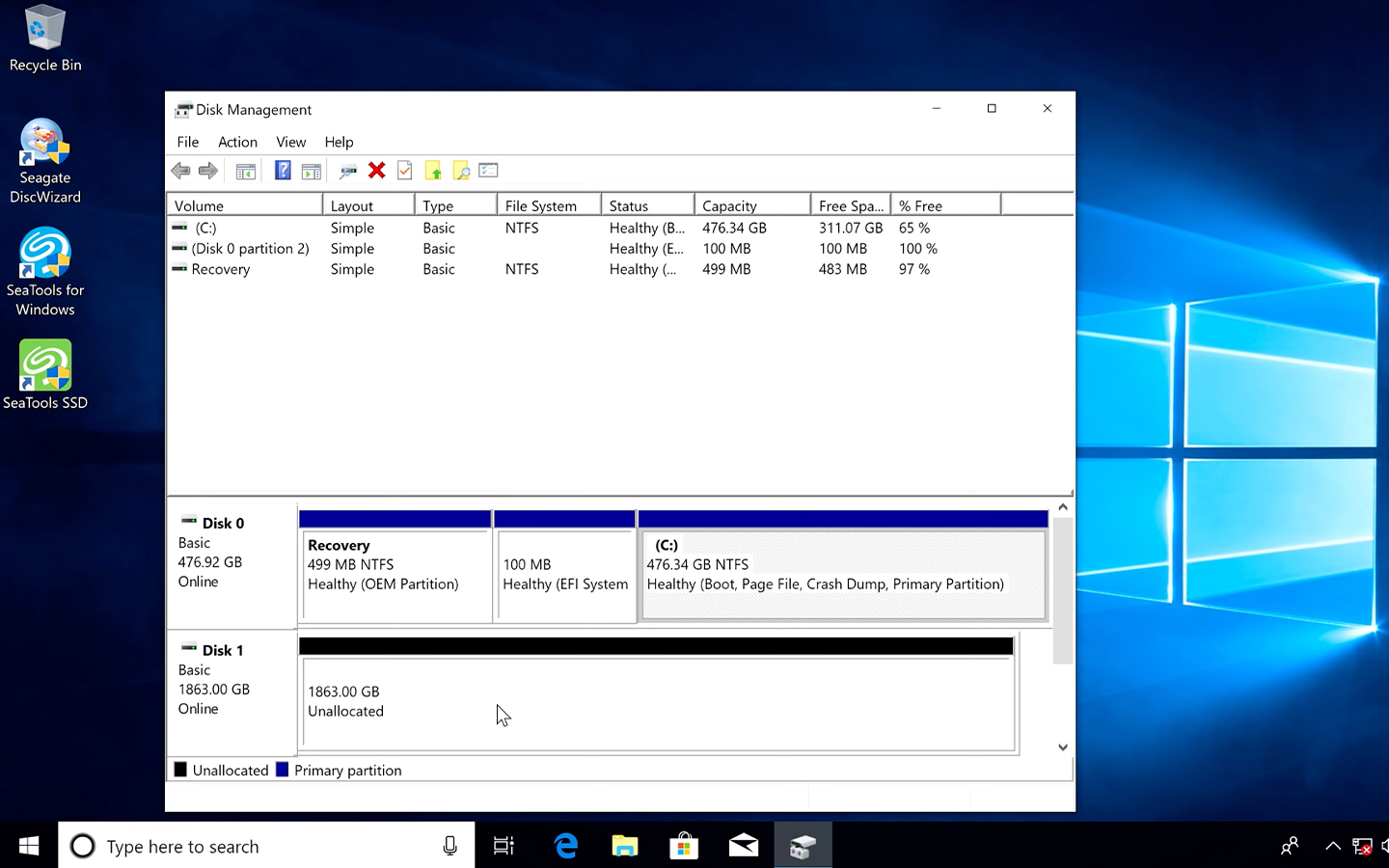Click the 65 % free cell

click(914, 229)
